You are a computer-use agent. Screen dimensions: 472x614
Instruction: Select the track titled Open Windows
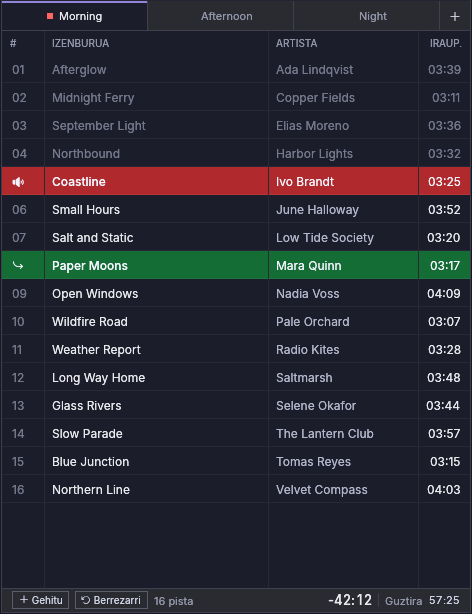coord(95,294)
